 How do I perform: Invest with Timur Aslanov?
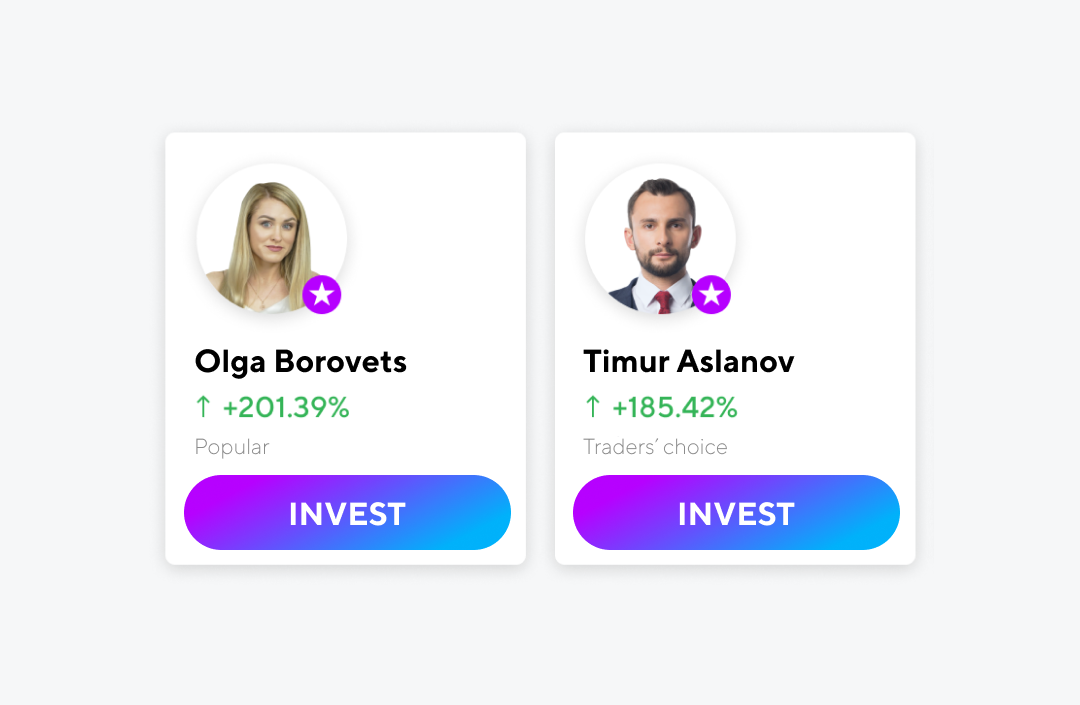(736, 512)
